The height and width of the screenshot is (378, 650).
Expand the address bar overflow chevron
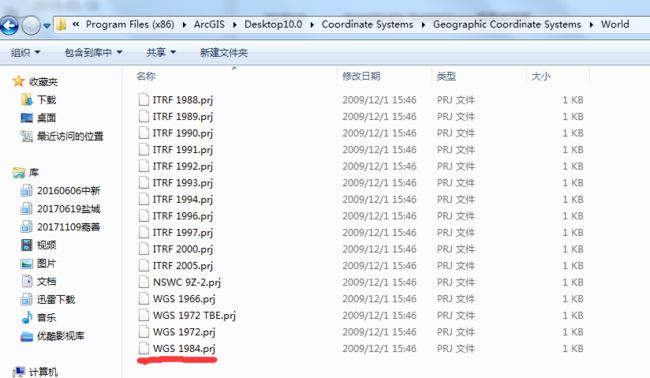(x=75, y=24)
